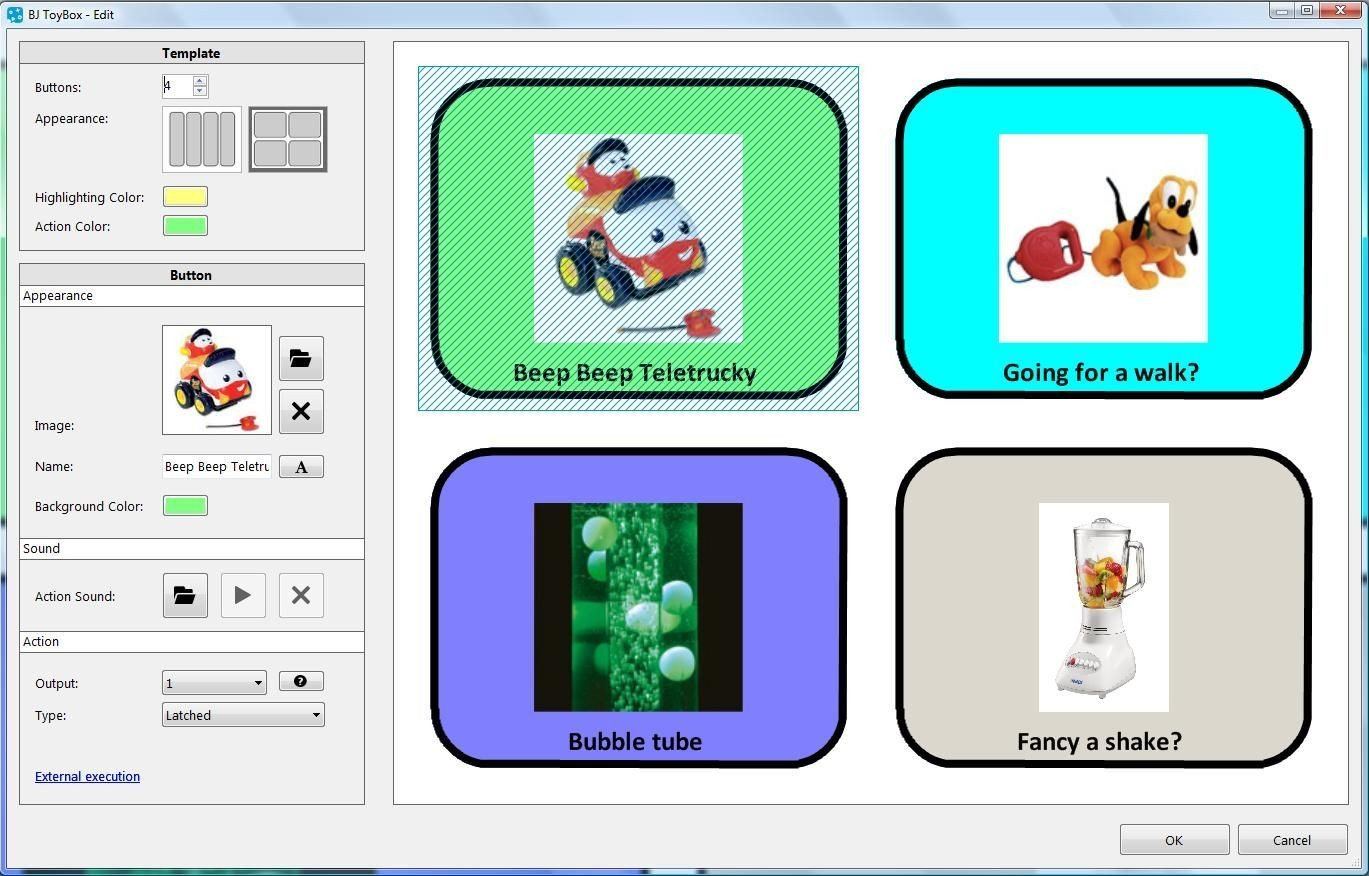Select the Bubble tube button tile
Screen dimensions: 1369x876
638,607
